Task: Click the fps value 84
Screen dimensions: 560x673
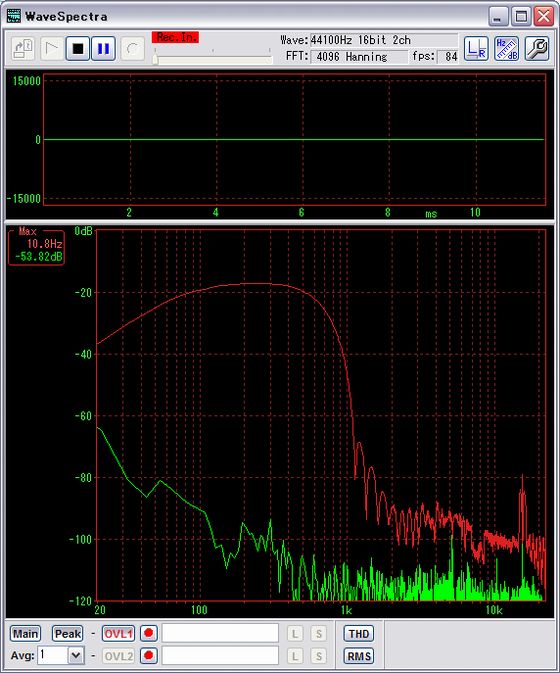Action: (448, 57)
